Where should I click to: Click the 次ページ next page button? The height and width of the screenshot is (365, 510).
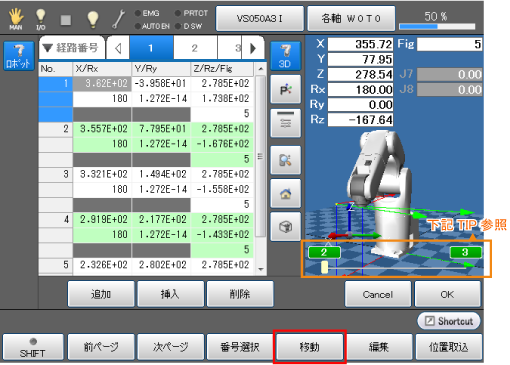[x=170, y=347]
